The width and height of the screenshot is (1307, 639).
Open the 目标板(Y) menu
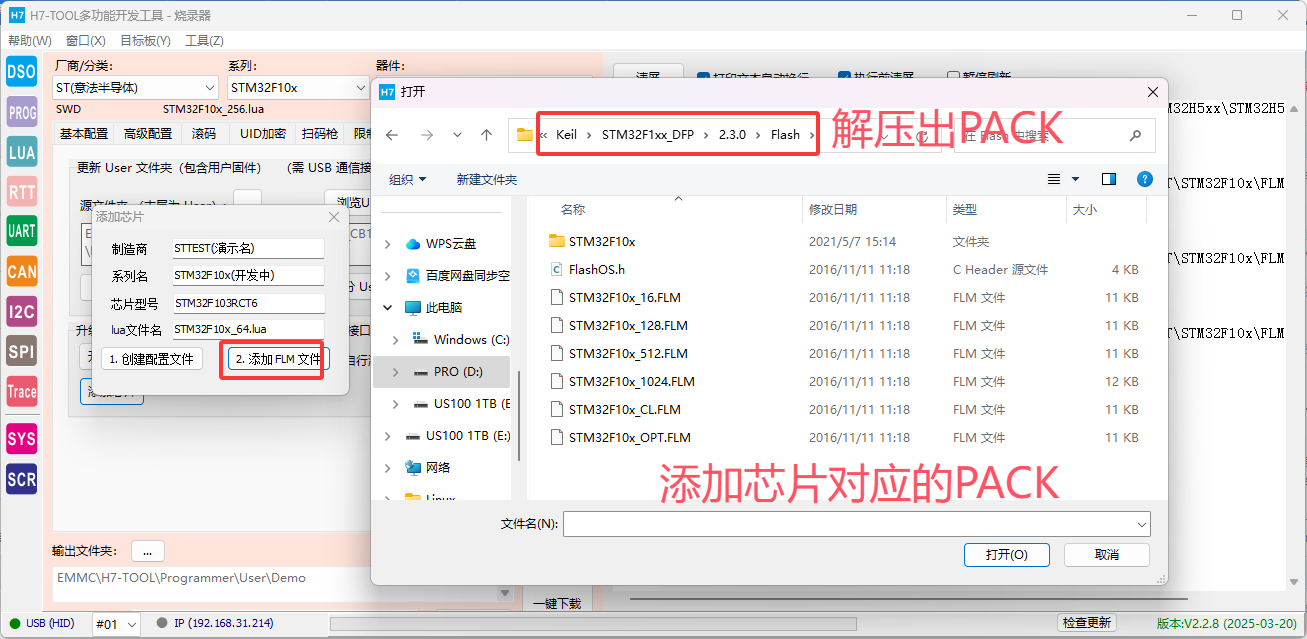pos(145,41)
